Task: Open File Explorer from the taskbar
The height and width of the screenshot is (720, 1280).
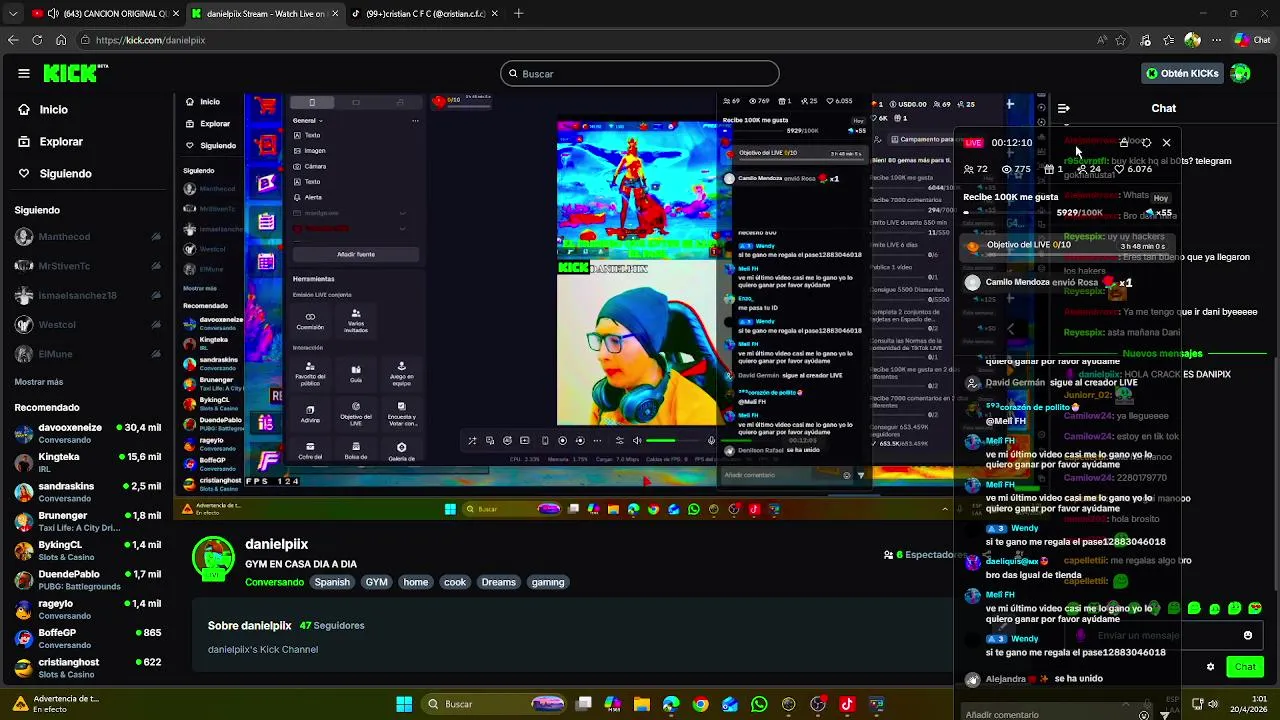Action: 641,704
